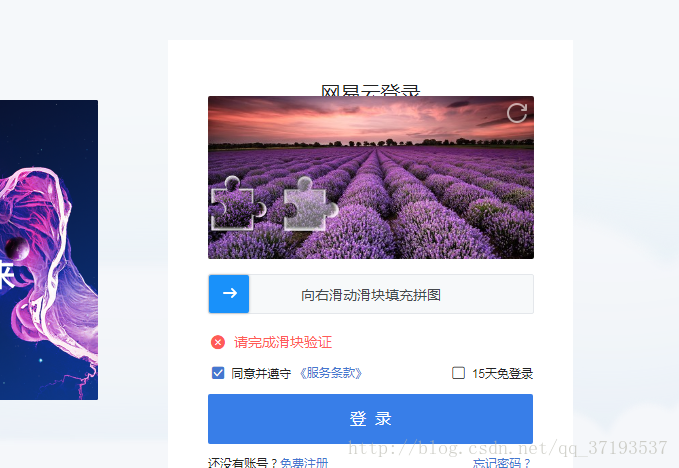
Task: Click the blue slider arrow handle
Action: [x=229, y=294]
